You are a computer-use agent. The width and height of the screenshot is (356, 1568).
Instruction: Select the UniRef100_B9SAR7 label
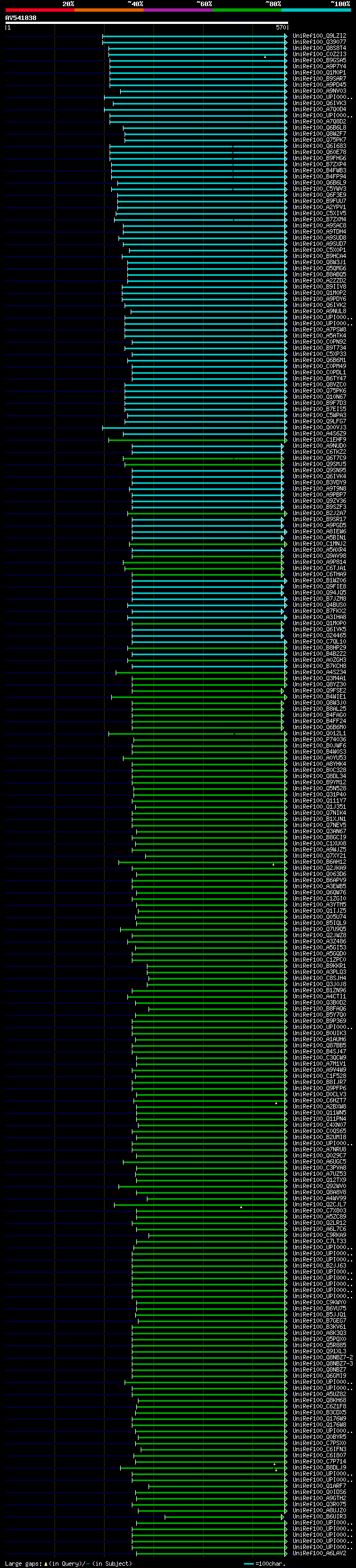319,78
